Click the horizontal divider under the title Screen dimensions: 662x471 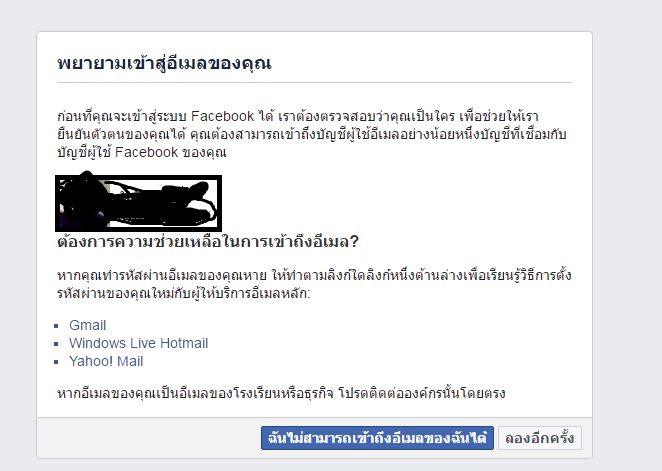tap(314, 83)
